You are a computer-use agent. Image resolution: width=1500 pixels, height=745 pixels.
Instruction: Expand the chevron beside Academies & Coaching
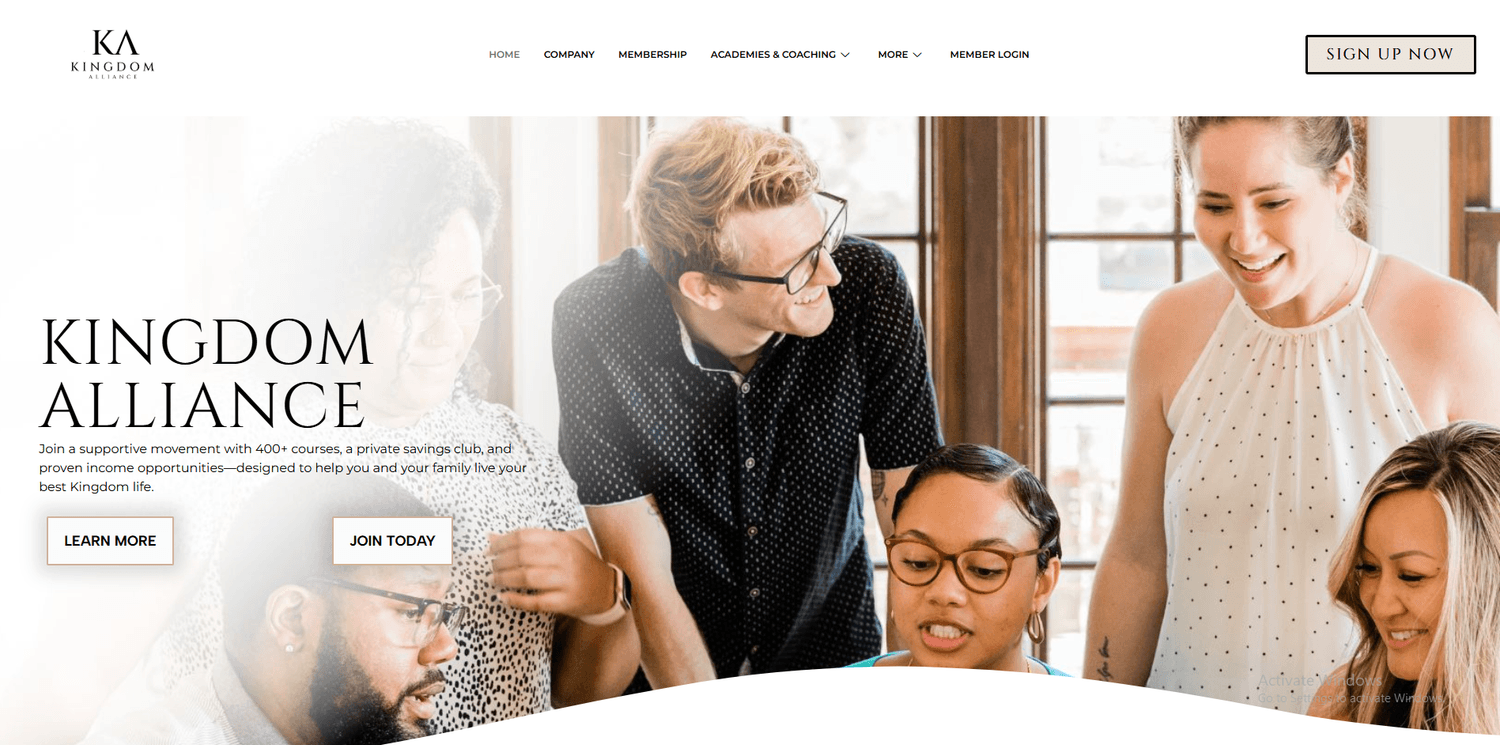click(845, 55)
